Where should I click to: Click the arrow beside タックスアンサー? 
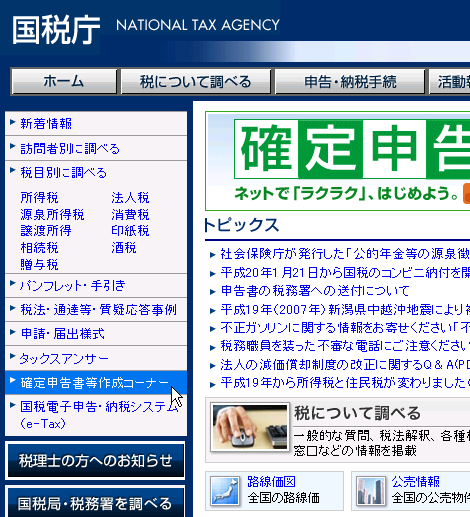pyautogui.click(x=13, y=356)
